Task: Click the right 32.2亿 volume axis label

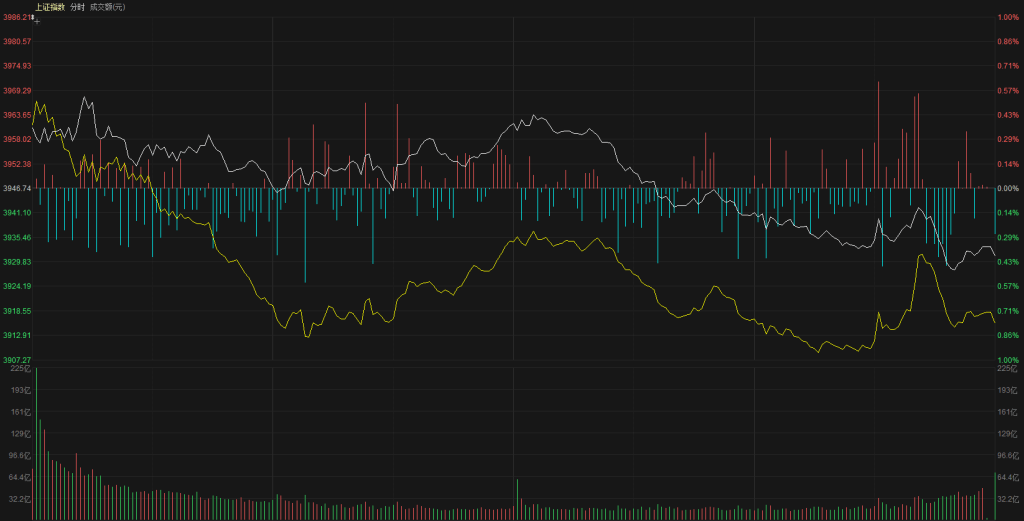Action: coord(1006,498)
